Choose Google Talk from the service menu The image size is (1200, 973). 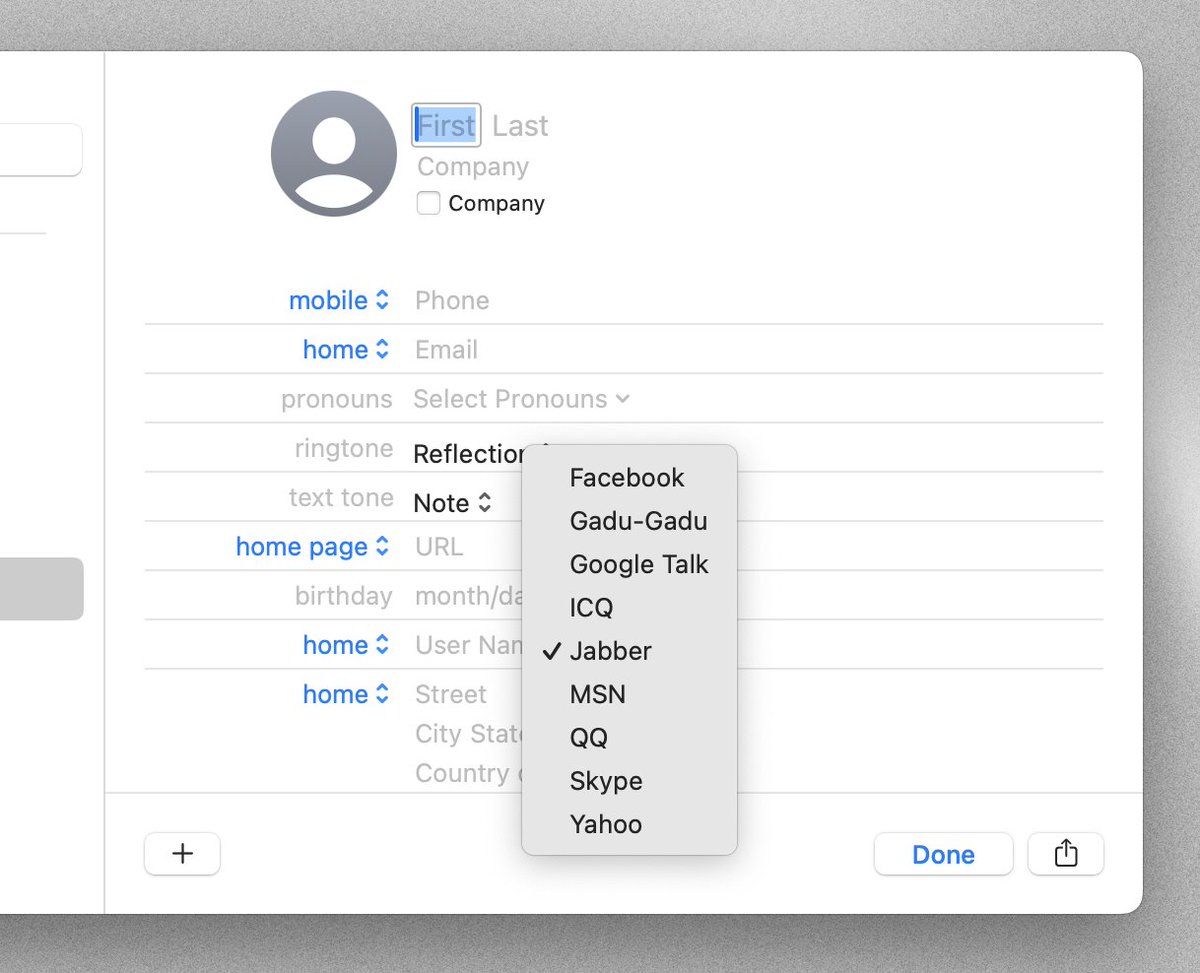click(x=629, y=564)
